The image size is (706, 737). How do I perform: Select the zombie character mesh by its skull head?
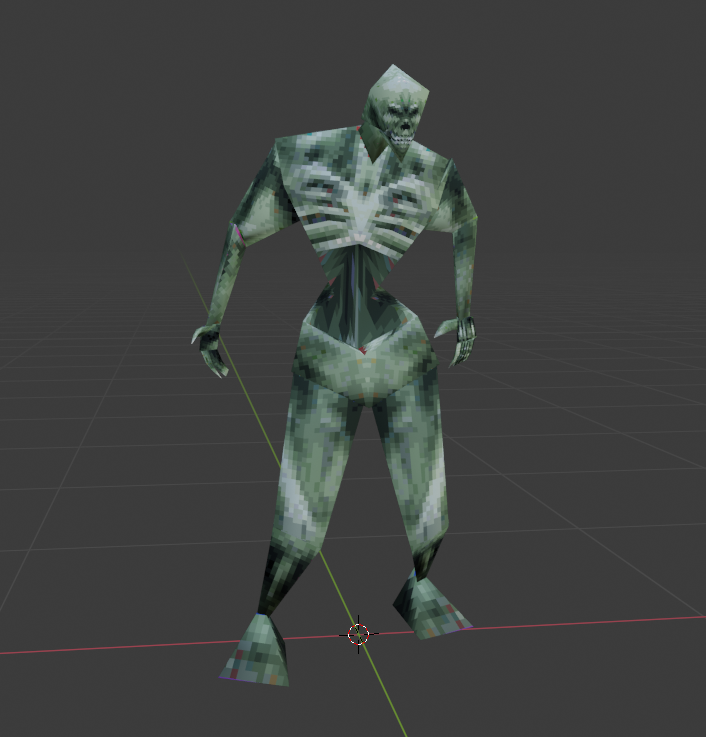[396, 113]
